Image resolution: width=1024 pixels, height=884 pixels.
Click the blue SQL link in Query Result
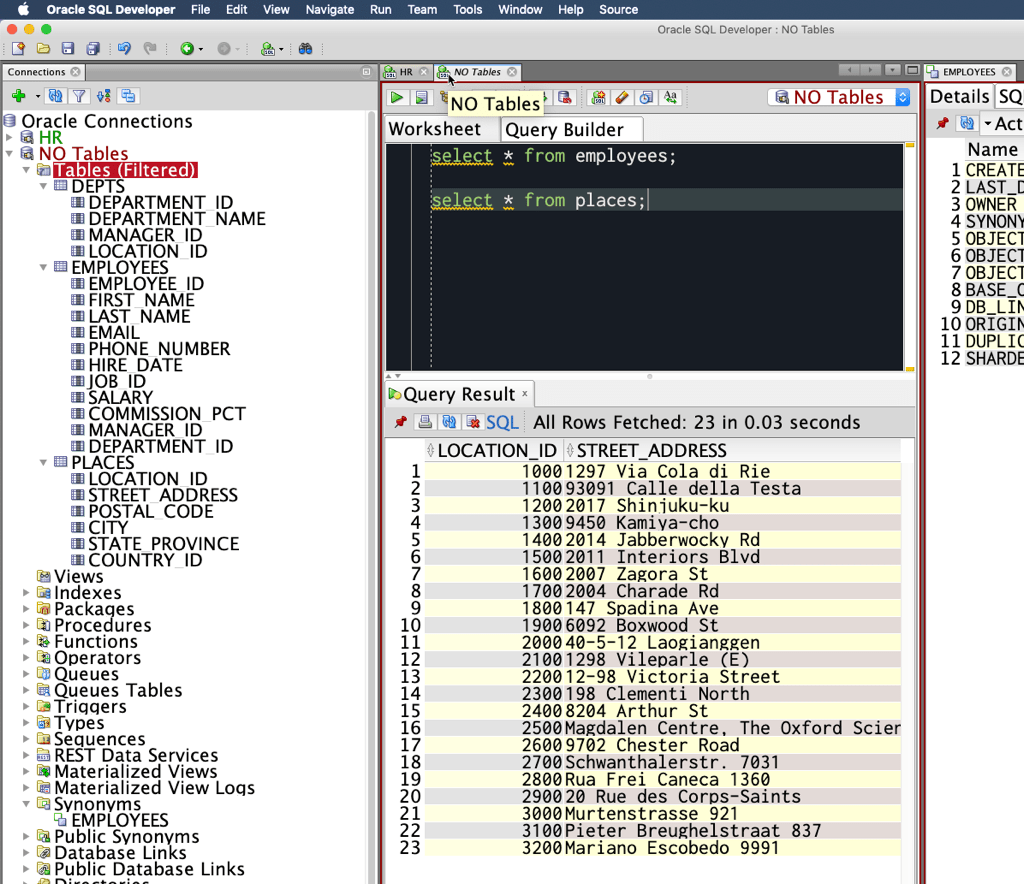[x=502, y=422]
